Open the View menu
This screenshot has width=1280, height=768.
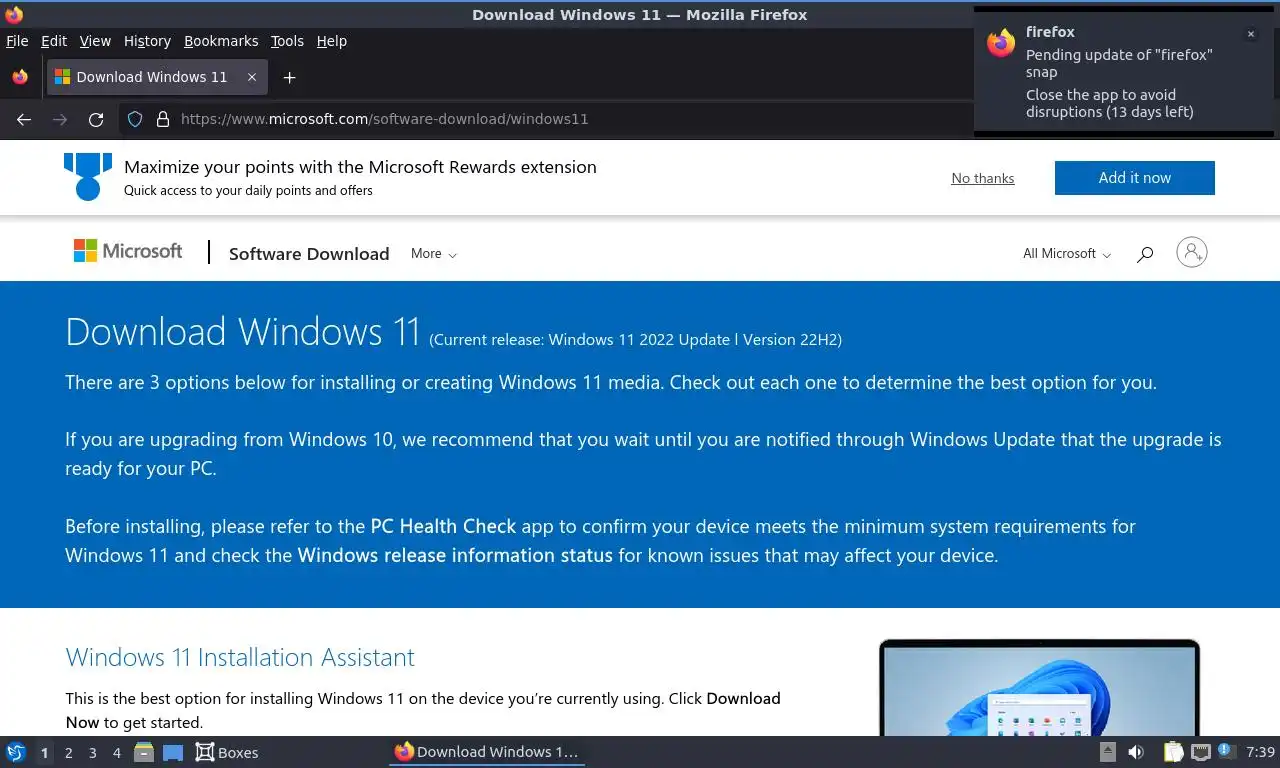[95, 41]
